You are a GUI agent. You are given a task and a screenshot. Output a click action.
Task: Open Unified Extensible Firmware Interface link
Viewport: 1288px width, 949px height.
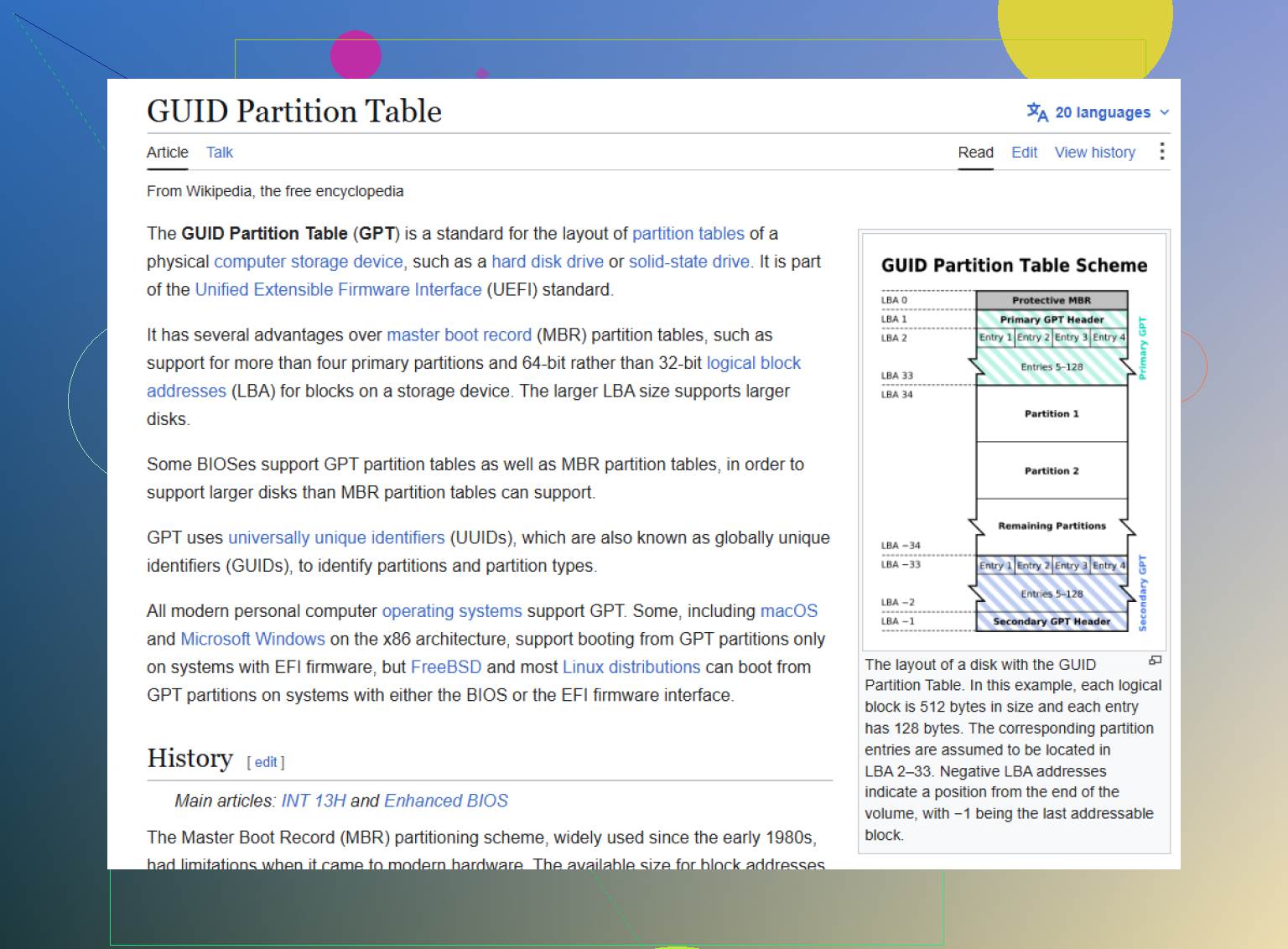[338, 290]
